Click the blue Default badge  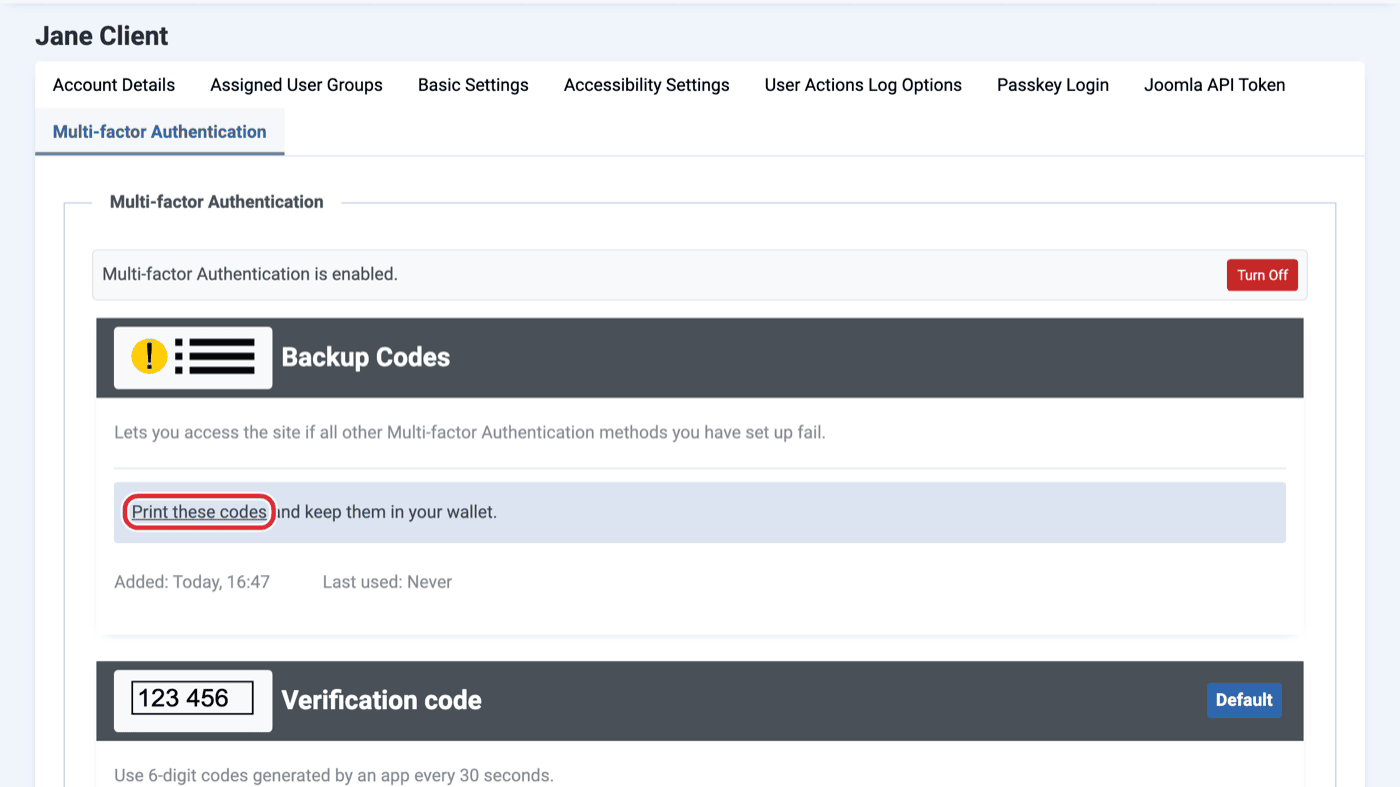point(1244,700)
